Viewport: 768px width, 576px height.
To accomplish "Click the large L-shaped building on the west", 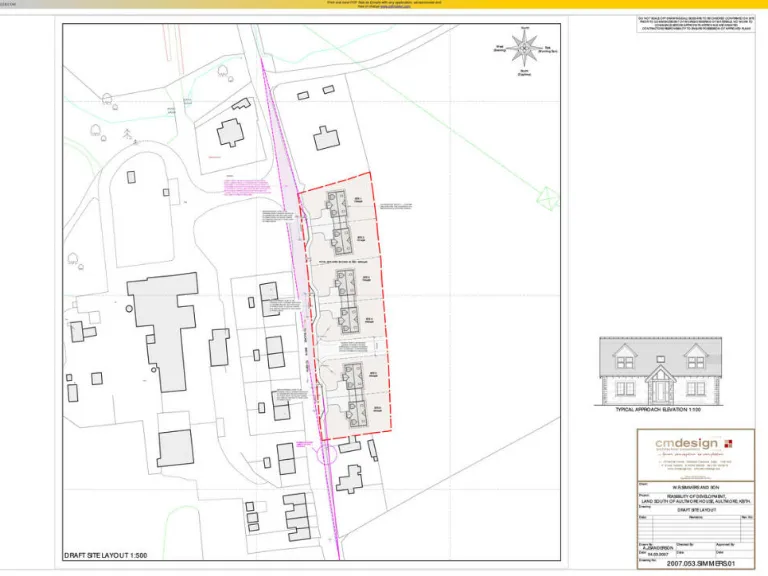I will coord(161,330).
